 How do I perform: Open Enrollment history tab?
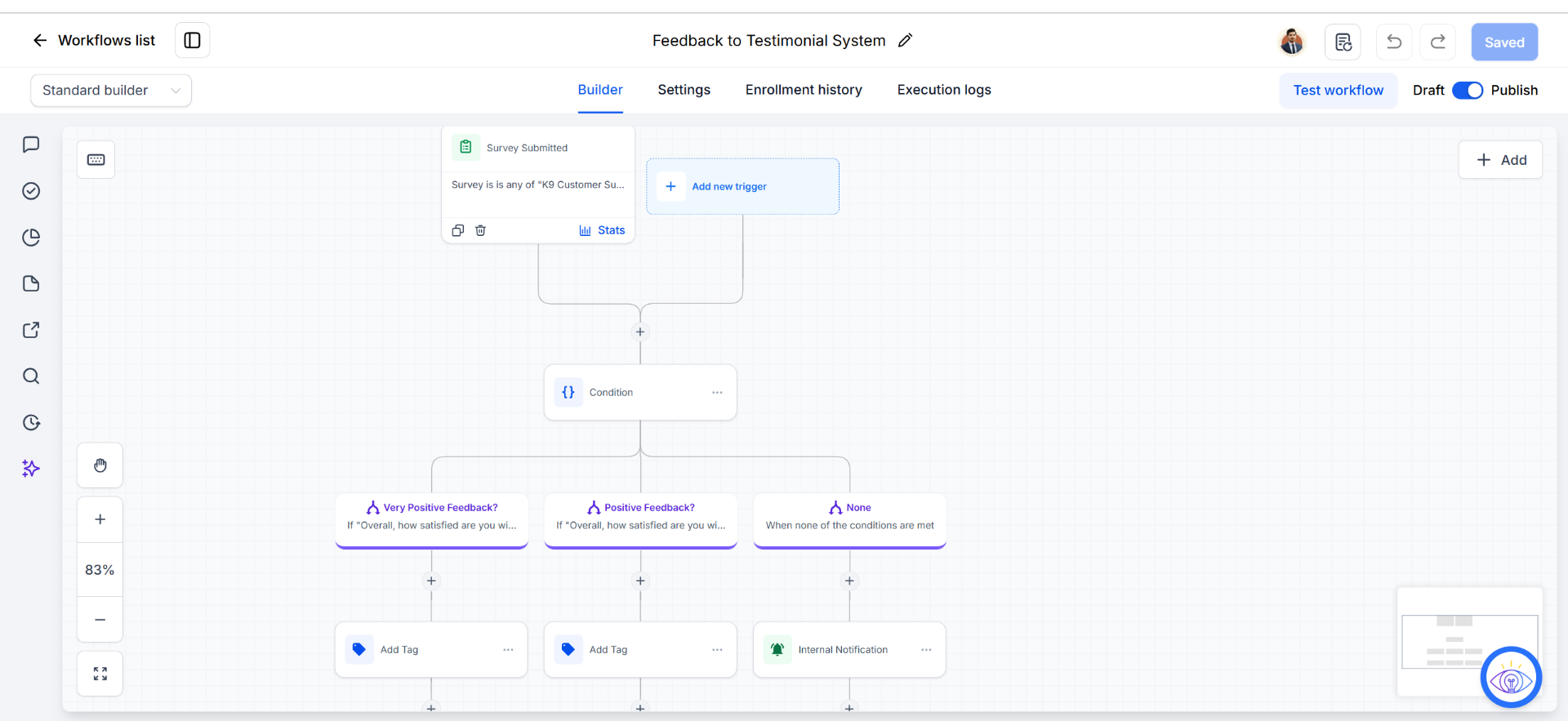click(804, 90)
